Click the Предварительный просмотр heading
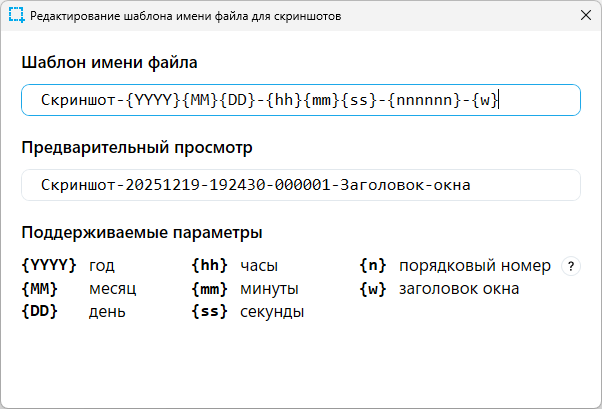The width and height of the screenshot is (602, 409). 137,148
